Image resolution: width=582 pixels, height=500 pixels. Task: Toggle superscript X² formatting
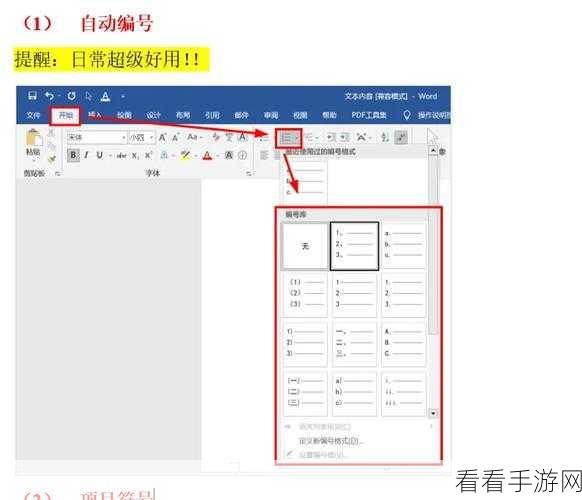[148, 155]
